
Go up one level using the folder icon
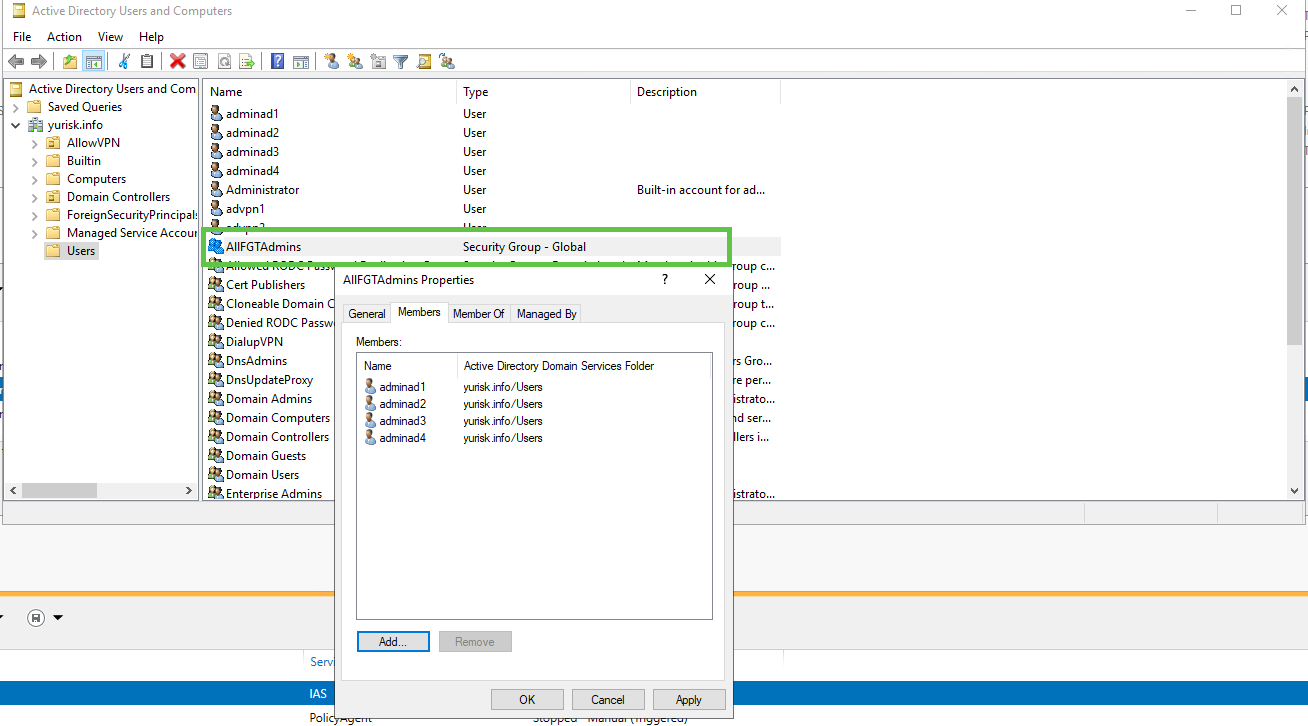[x=70, y=62]
